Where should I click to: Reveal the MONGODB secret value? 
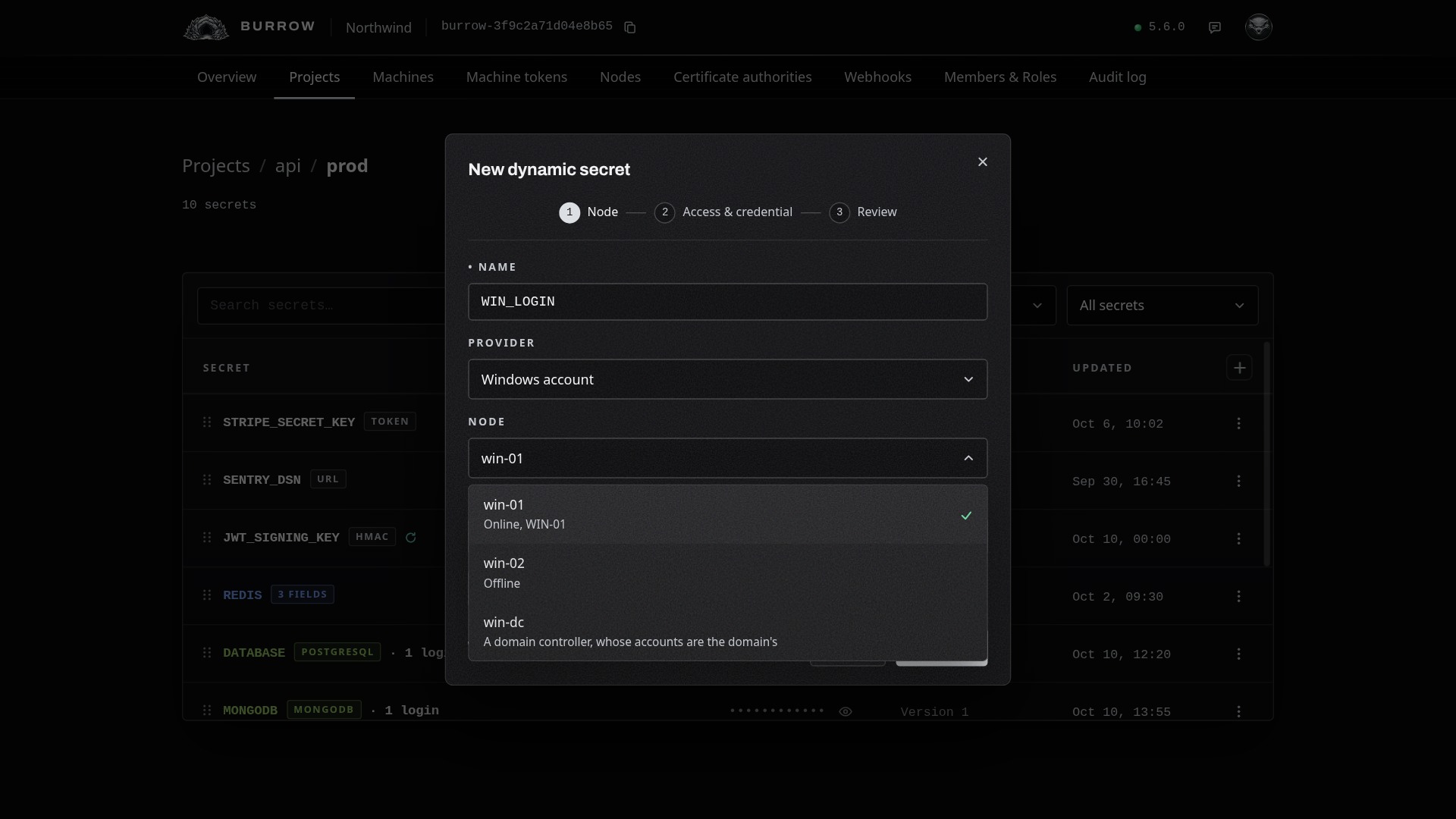846,711
